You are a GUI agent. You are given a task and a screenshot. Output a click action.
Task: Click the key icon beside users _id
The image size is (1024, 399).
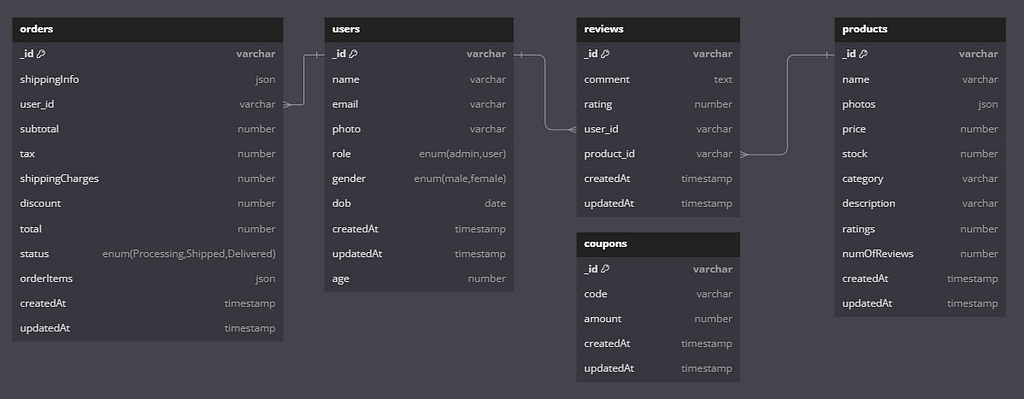coord(353,54)
